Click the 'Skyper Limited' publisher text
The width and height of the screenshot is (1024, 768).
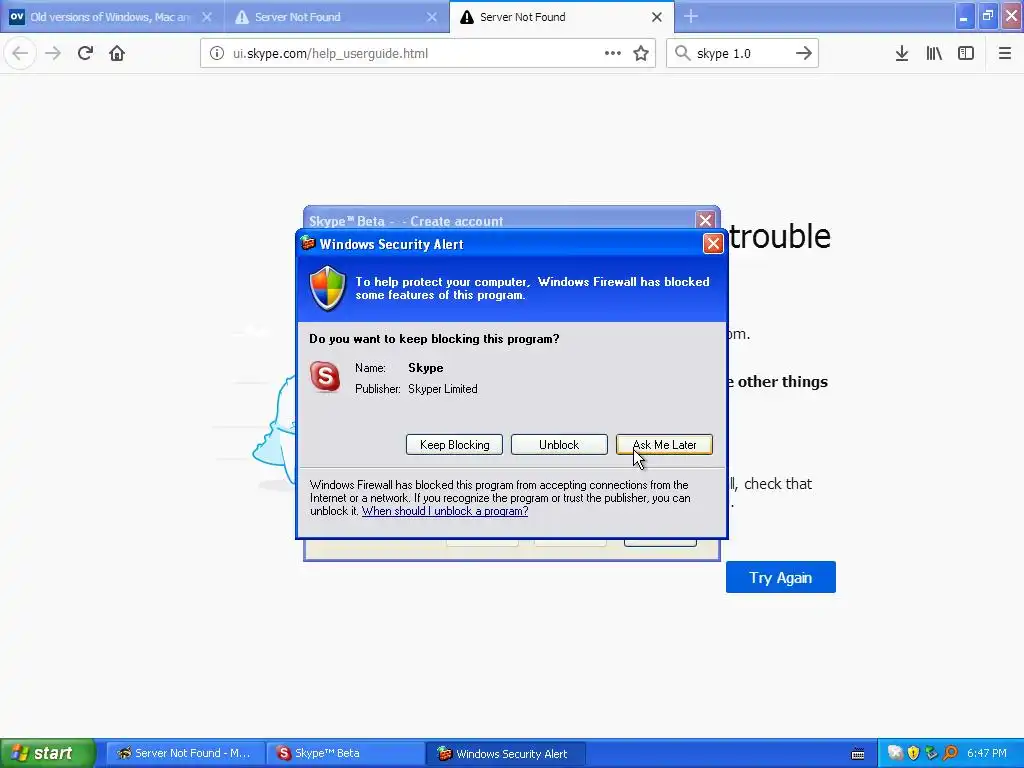tap(443, 389)
